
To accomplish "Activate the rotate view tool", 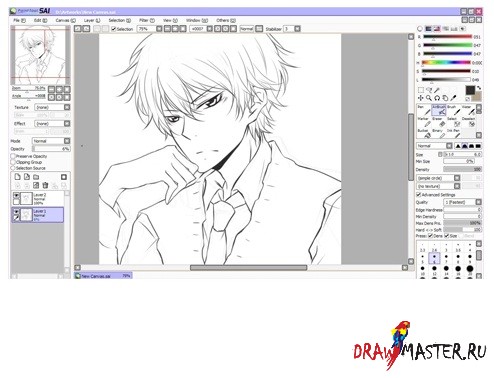I will click(437, 98).
